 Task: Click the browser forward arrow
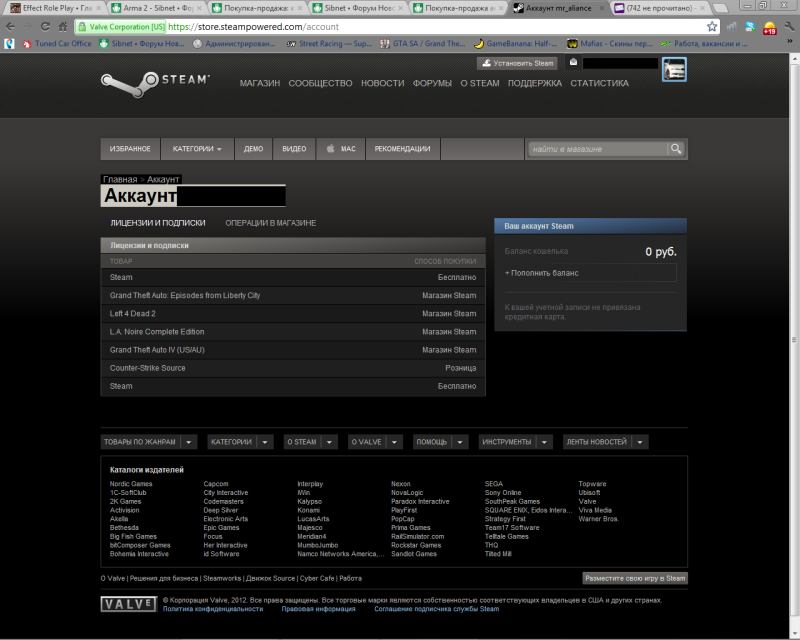pyautogui.click(x=28, y=27)
